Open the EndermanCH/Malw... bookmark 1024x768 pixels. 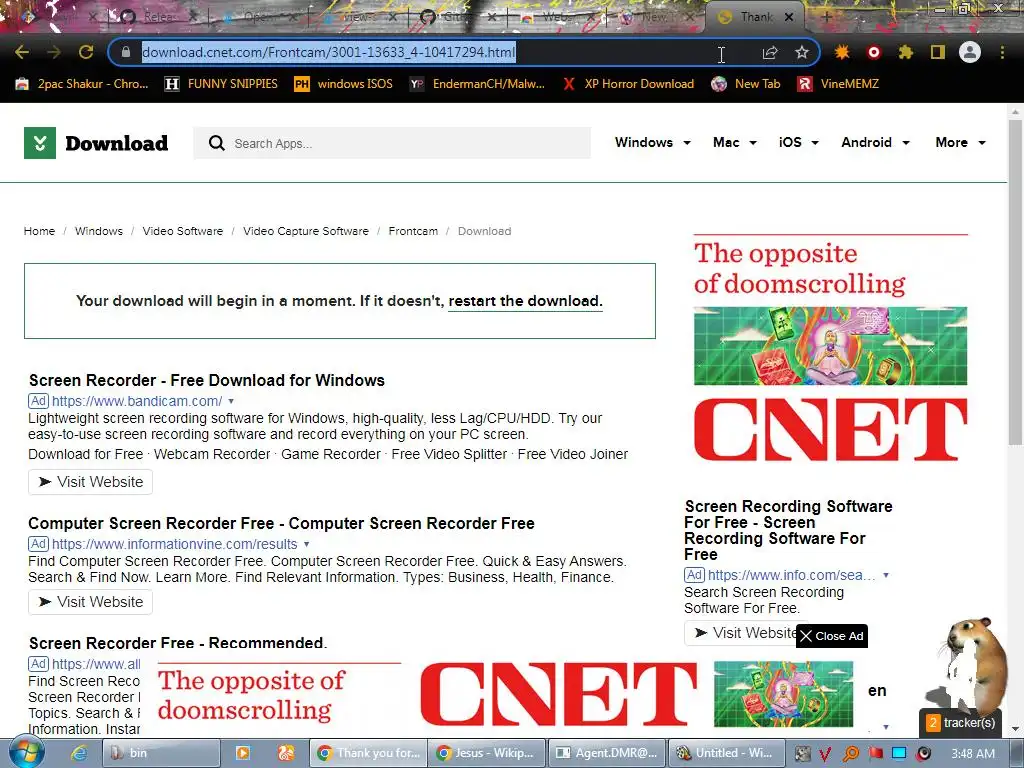[477, 84]
